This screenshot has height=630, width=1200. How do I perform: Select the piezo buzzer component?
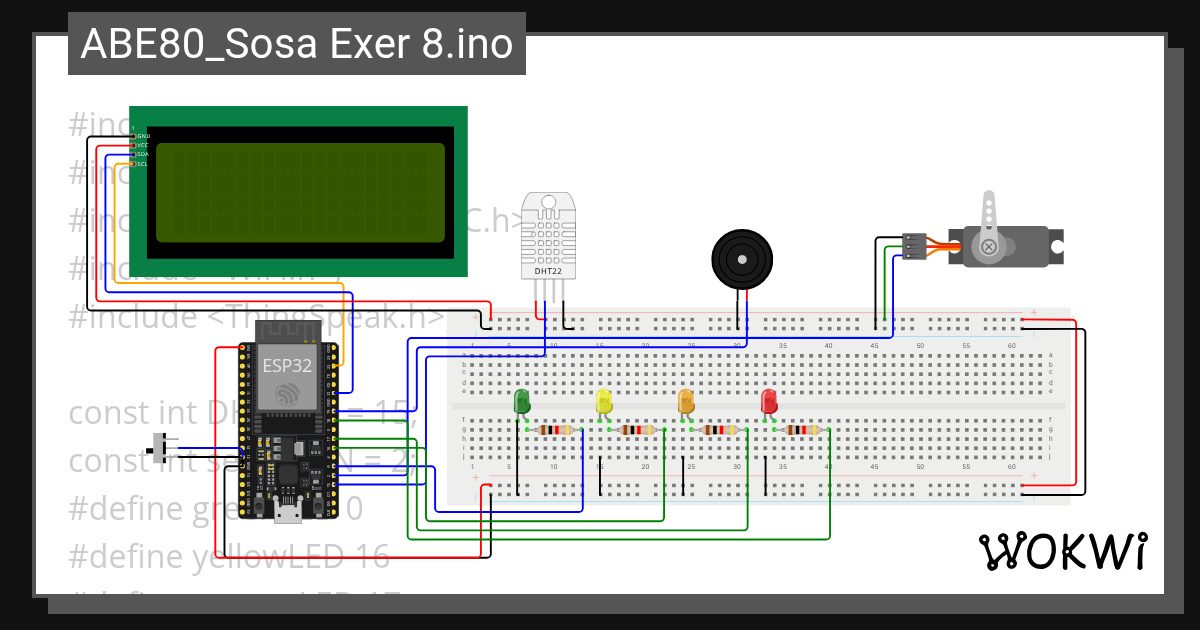(744, 257)
